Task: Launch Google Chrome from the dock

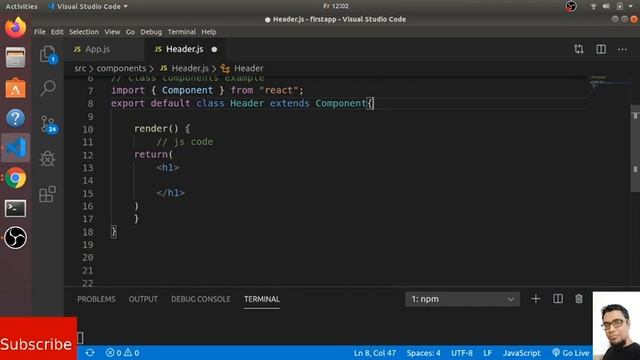Action: click(x=16, y=178)
